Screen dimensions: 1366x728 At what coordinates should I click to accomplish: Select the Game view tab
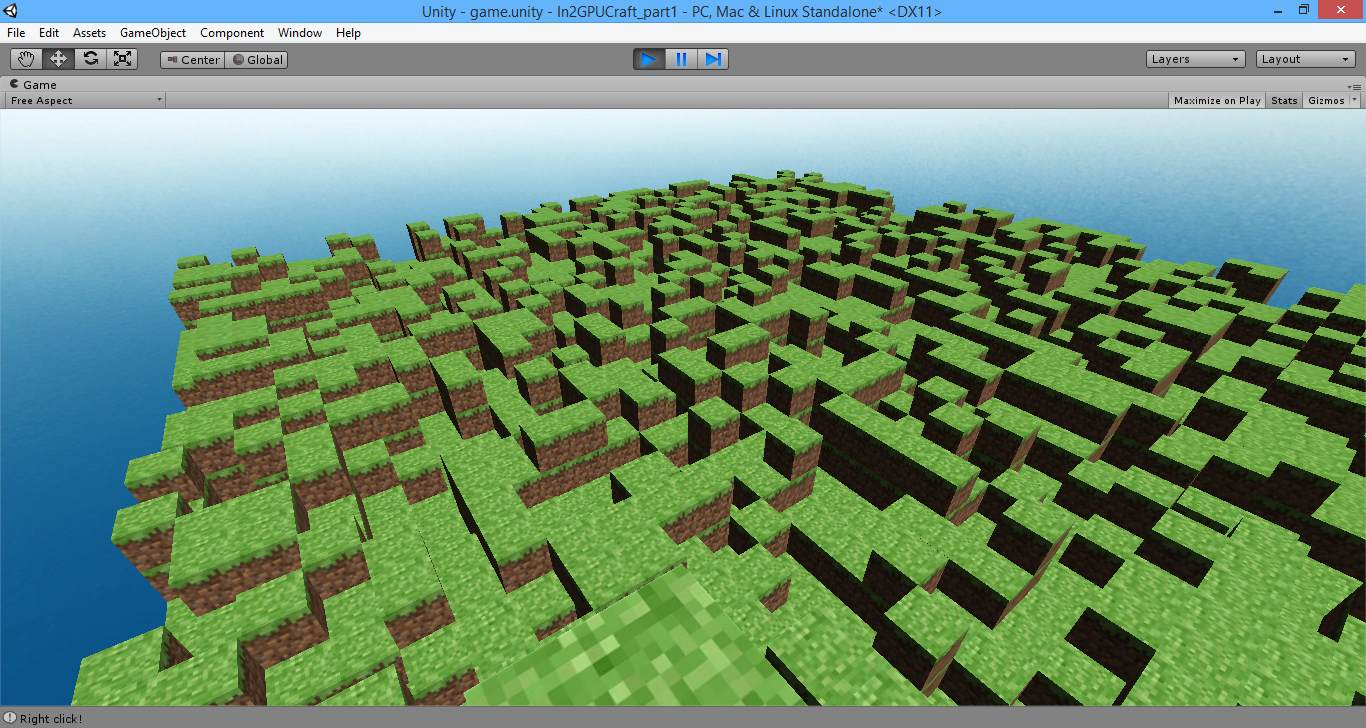[33, 85]
